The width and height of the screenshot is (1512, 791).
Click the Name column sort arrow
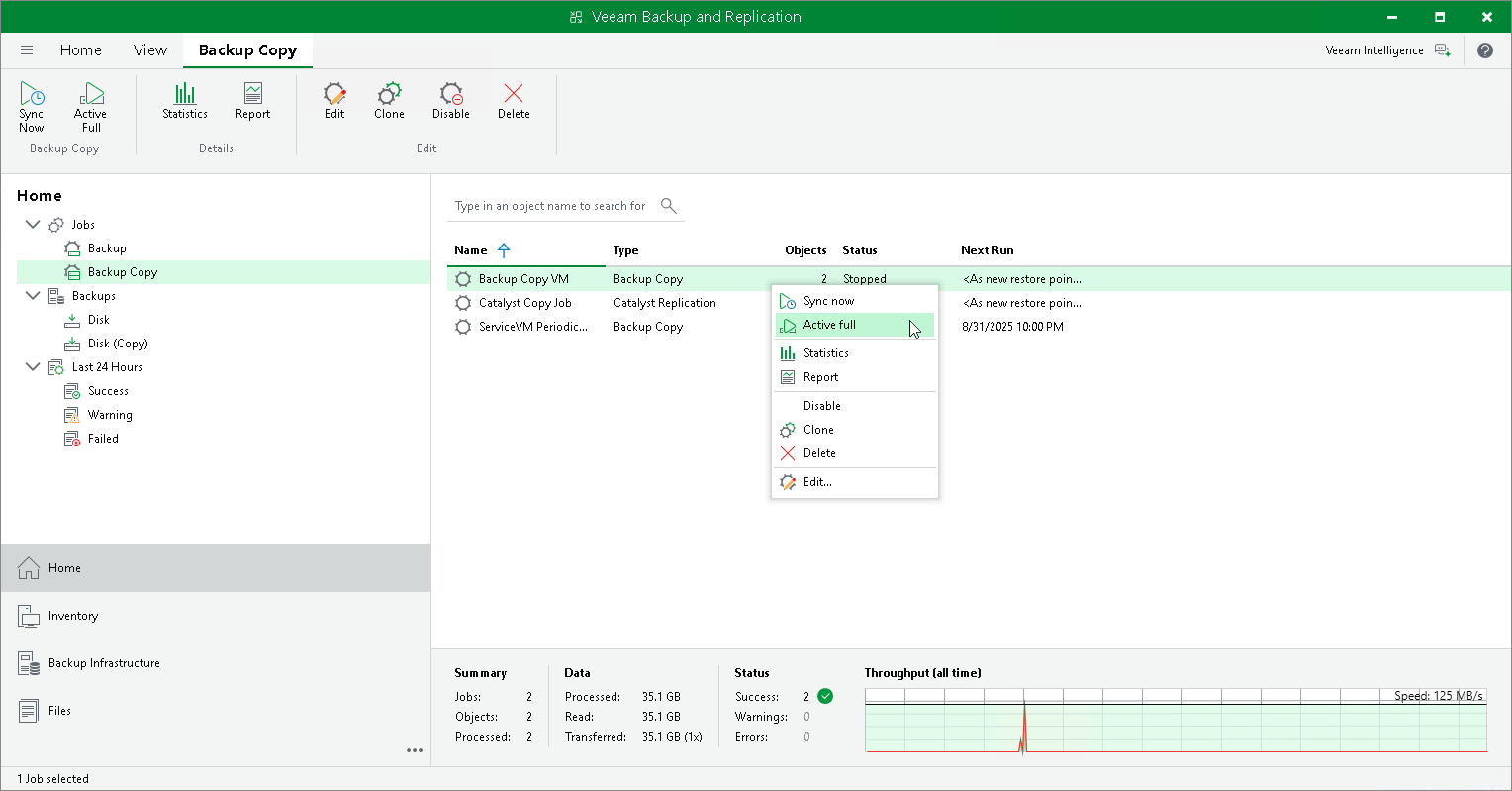point(504,250)
